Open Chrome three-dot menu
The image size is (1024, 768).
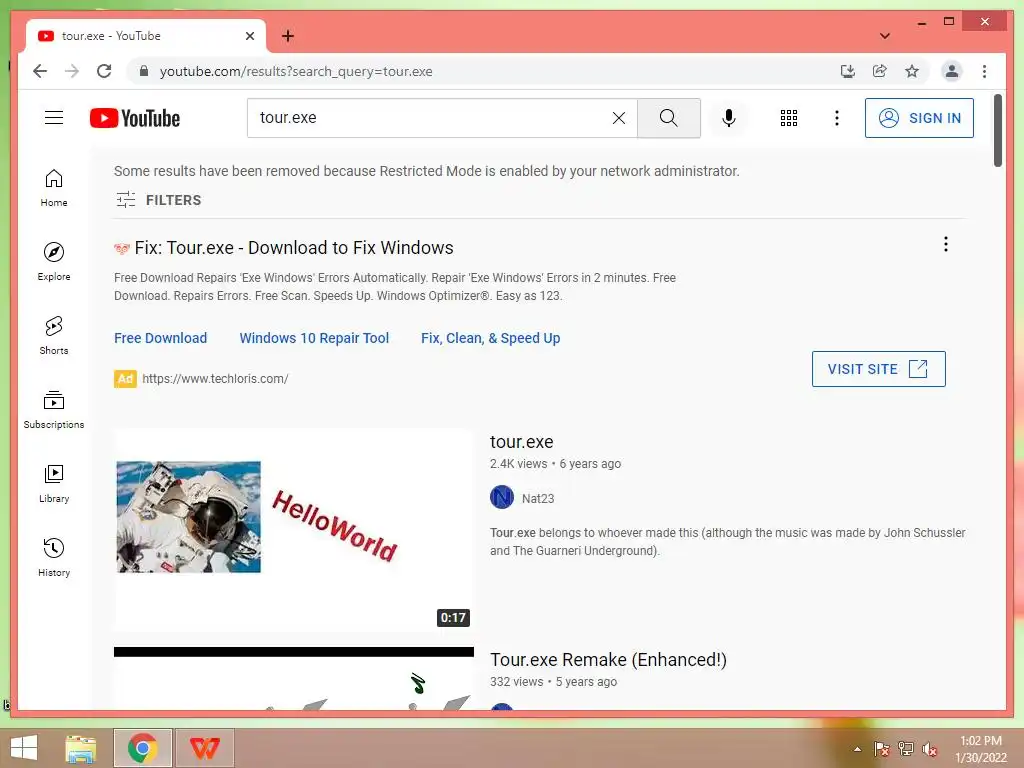pos(984,71)
